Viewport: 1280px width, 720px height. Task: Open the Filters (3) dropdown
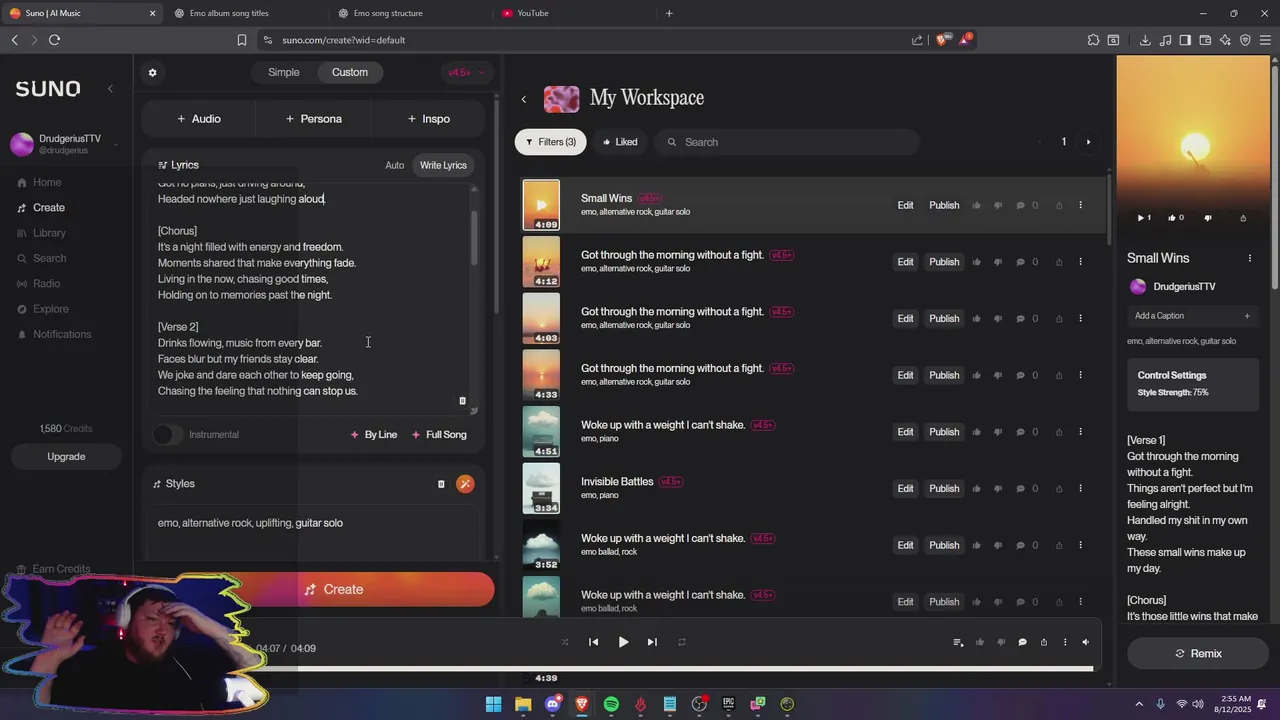pos(551,142)
